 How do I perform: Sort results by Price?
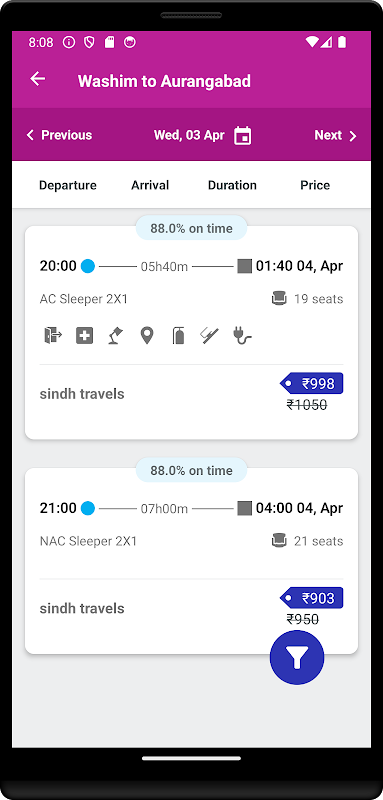[315, 185]
